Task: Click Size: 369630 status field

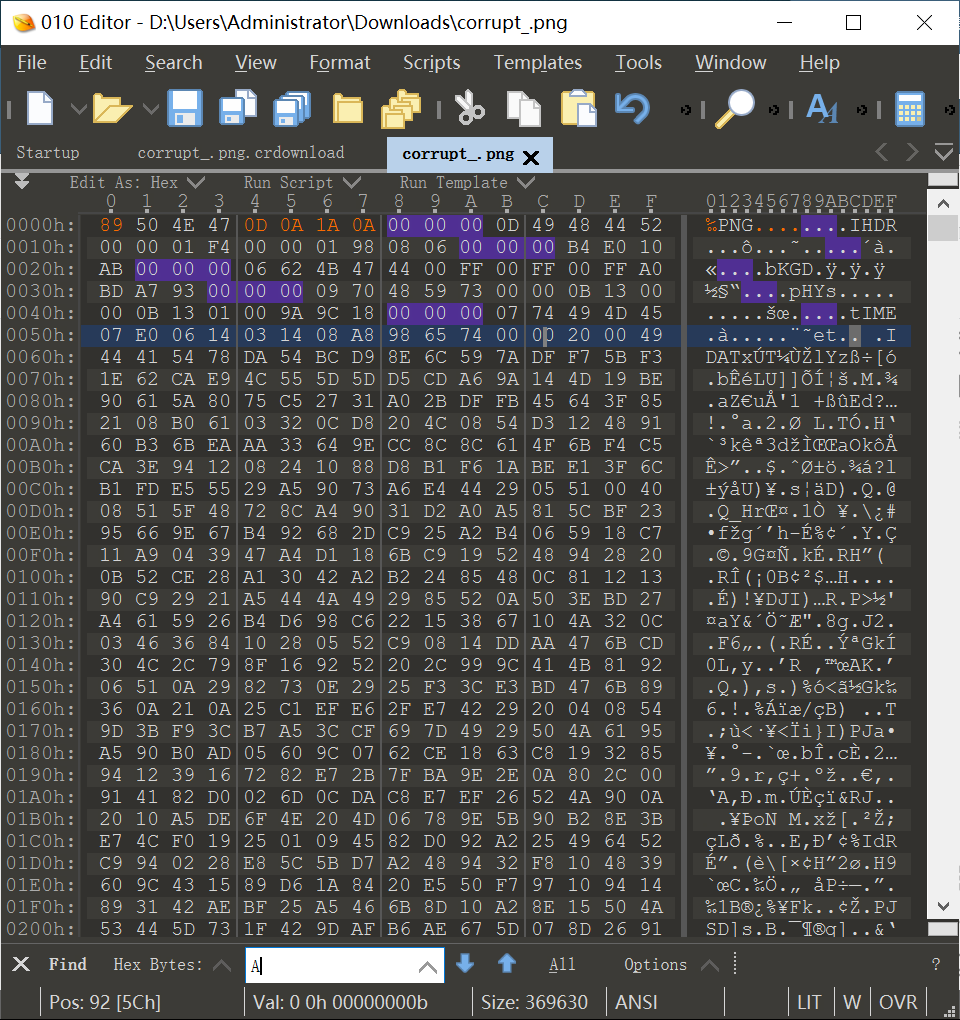Action: click(x=534, y=1002)
